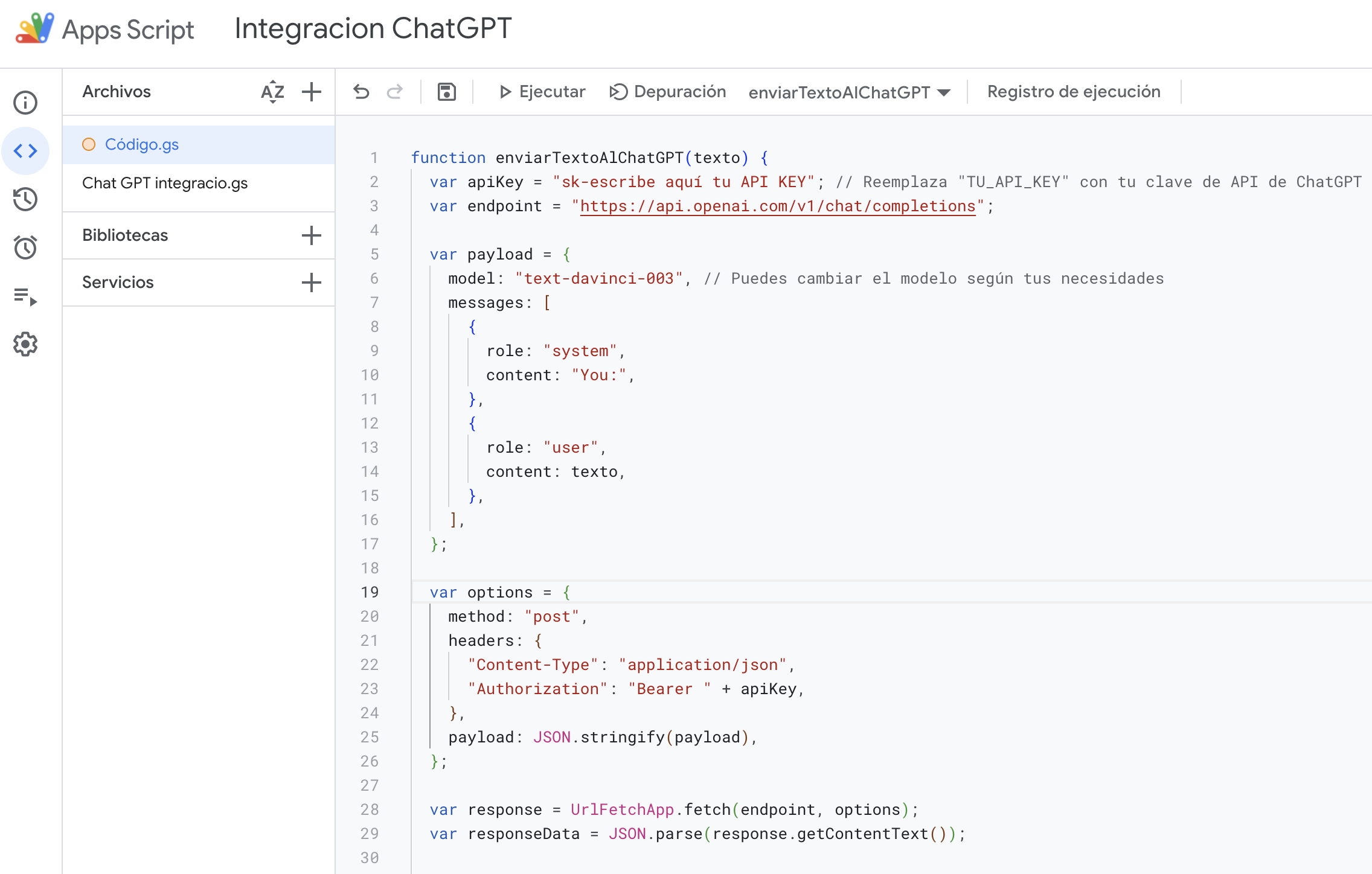Screen dimensions: 1372x874
Task: Open project history icon in sidebar
Action: (x=25, y=199)
